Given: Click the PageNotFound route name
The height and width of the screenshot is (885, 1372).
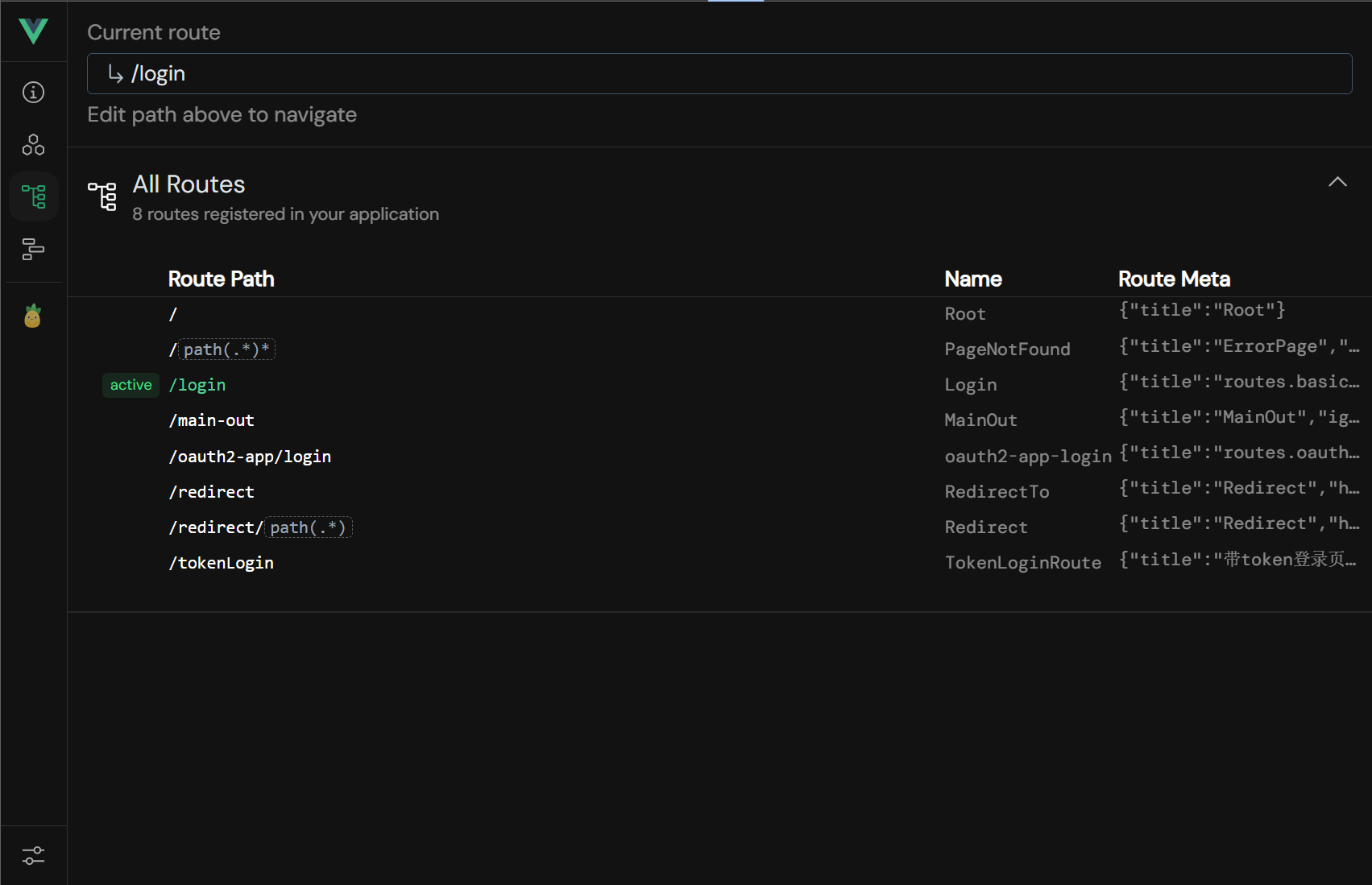Looking at the screenshot, I should point(1007,349).
